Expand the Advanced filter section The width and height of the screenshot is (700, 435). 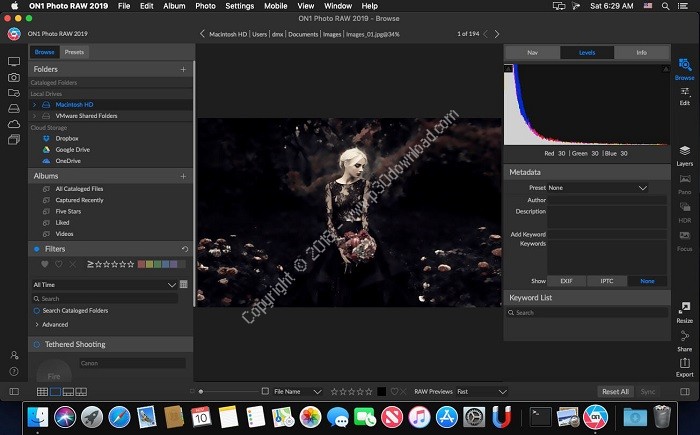[x=55, y=324]
